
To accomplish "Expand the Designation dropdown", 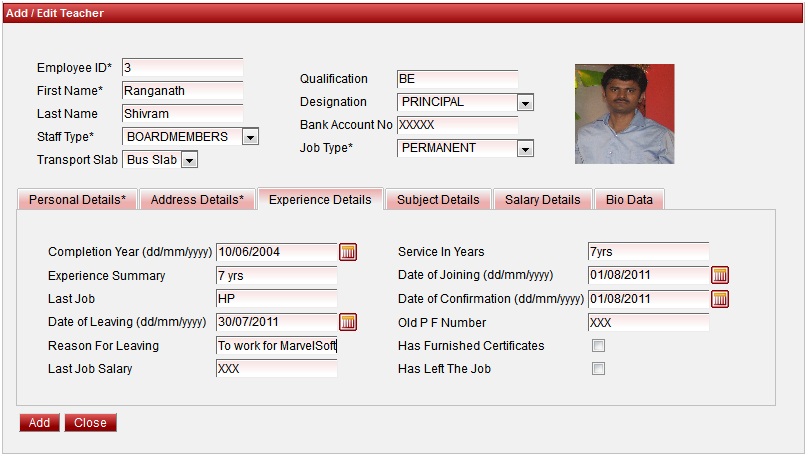I will click(x=525, y=102).
